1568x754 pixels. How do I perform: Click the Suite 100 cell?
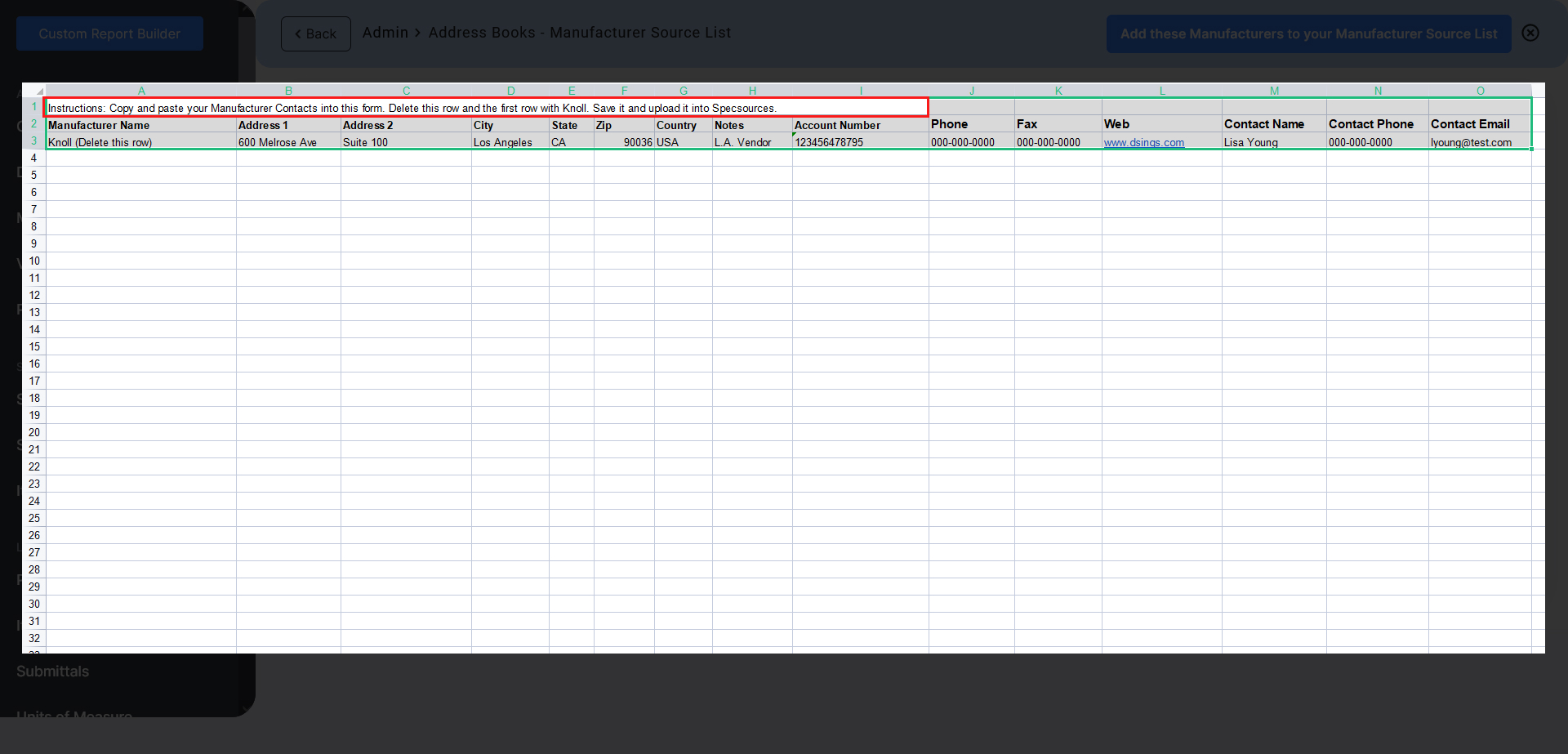coord(406,142)
